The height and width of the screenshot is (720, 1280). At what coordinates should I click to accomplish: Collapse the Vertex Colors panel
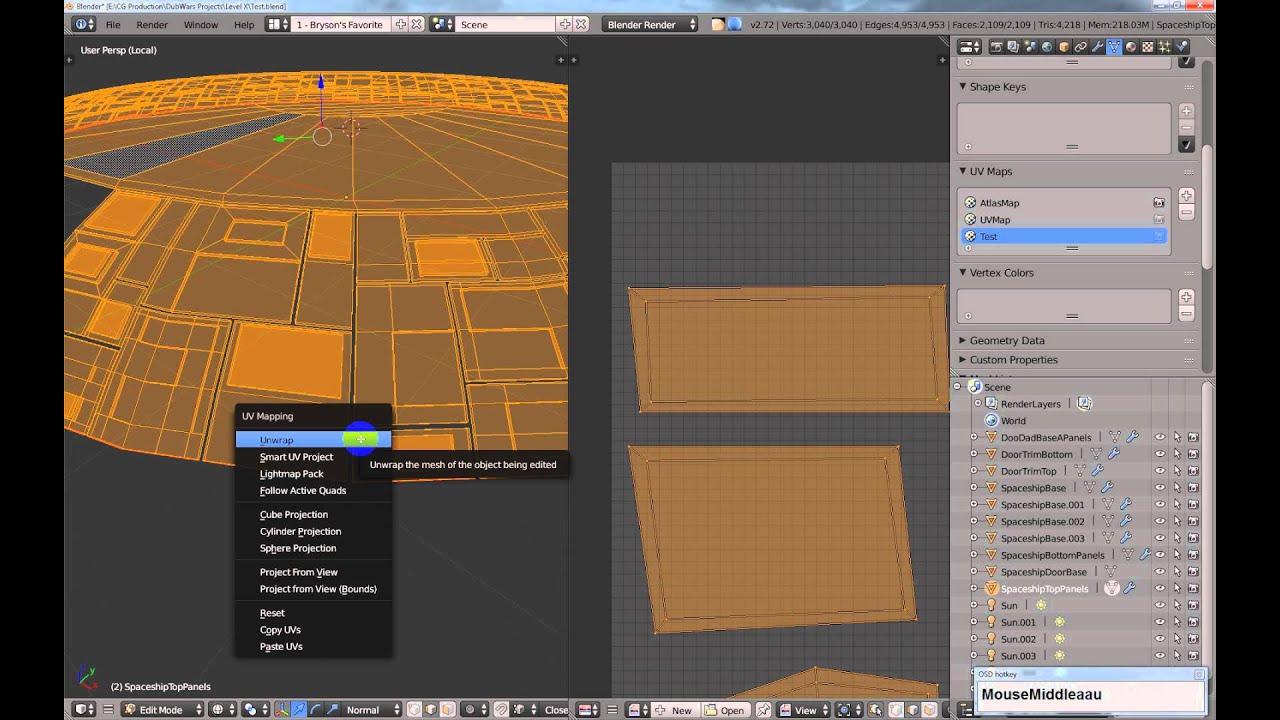963,273
